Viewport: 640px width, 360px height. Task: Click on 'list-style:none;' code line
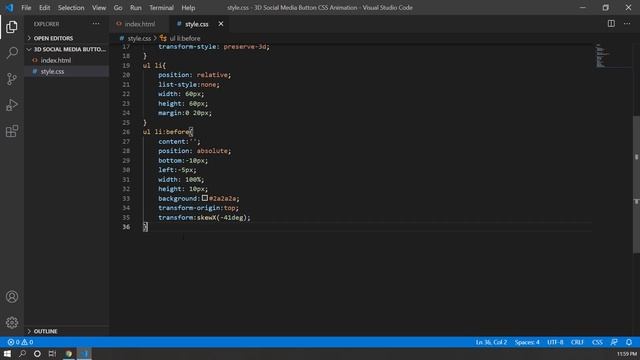tap(189, 84)
